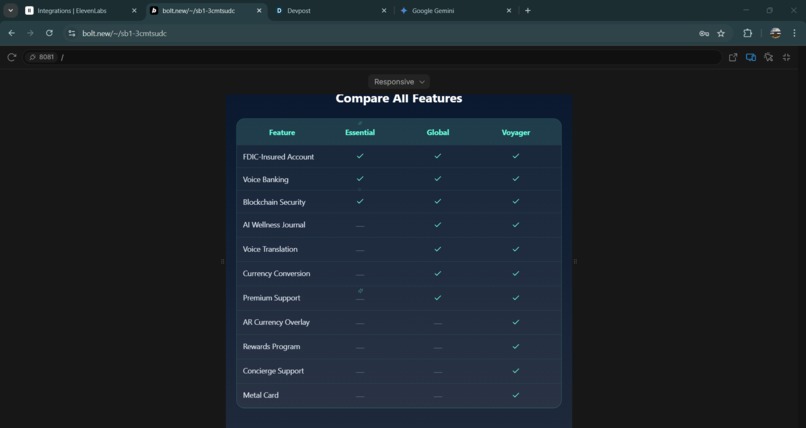Select the Voice Banking row label

pyautogui.click(x=265, y=179)
